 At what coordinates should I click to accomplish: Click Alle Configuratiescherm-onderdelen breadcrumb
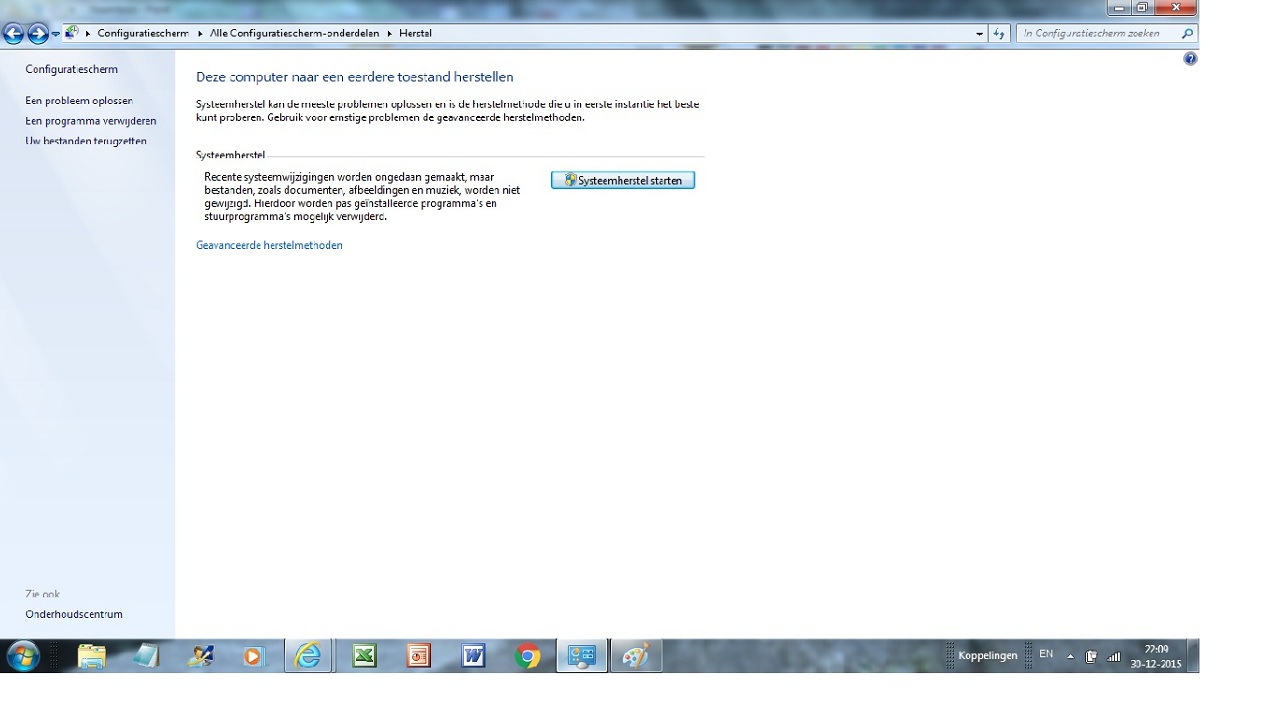click(x=295, y=33)
